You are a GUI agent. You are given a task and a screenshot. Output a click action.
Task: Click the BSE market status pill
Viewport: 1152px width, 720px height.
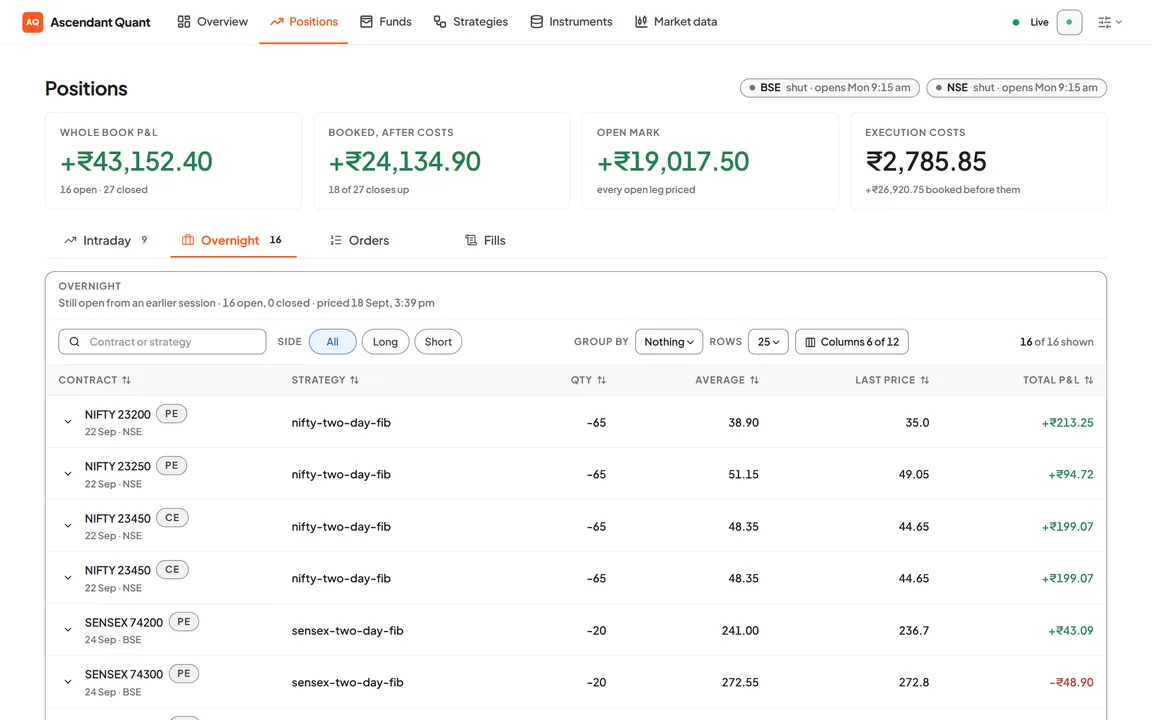[829, 87]
